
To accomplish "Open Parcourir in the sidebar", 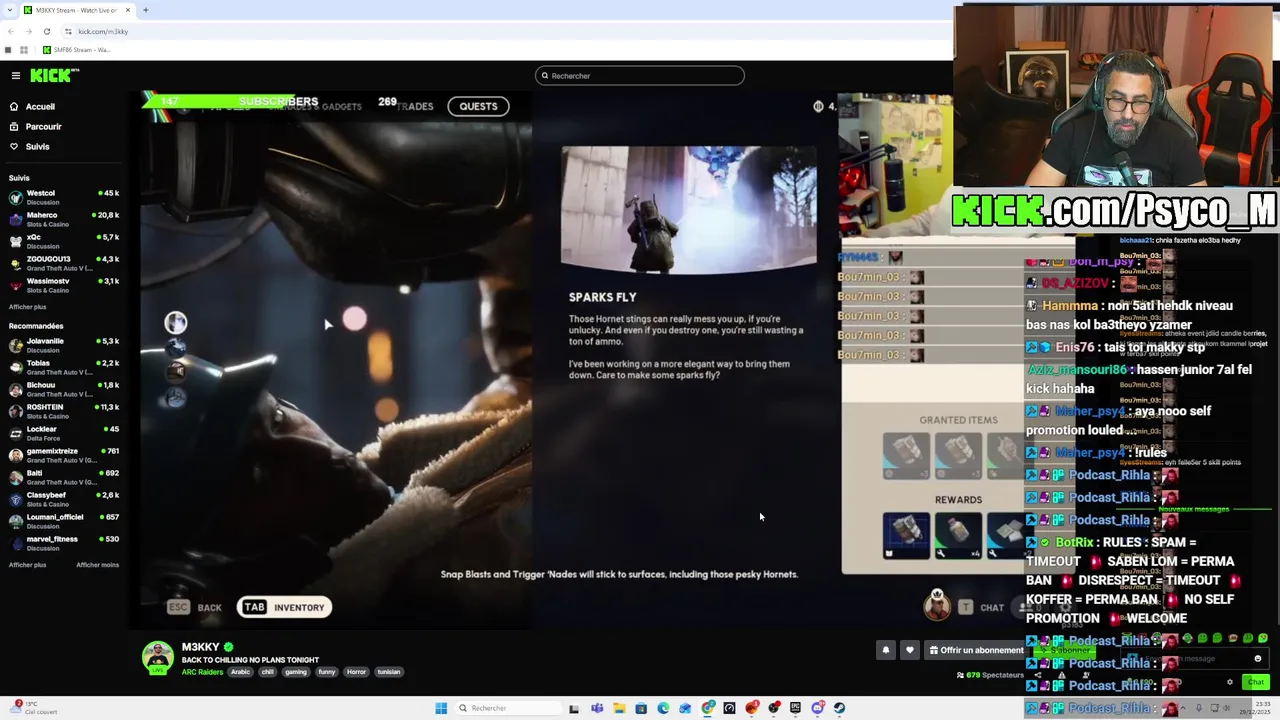I will tap(43, 126).
